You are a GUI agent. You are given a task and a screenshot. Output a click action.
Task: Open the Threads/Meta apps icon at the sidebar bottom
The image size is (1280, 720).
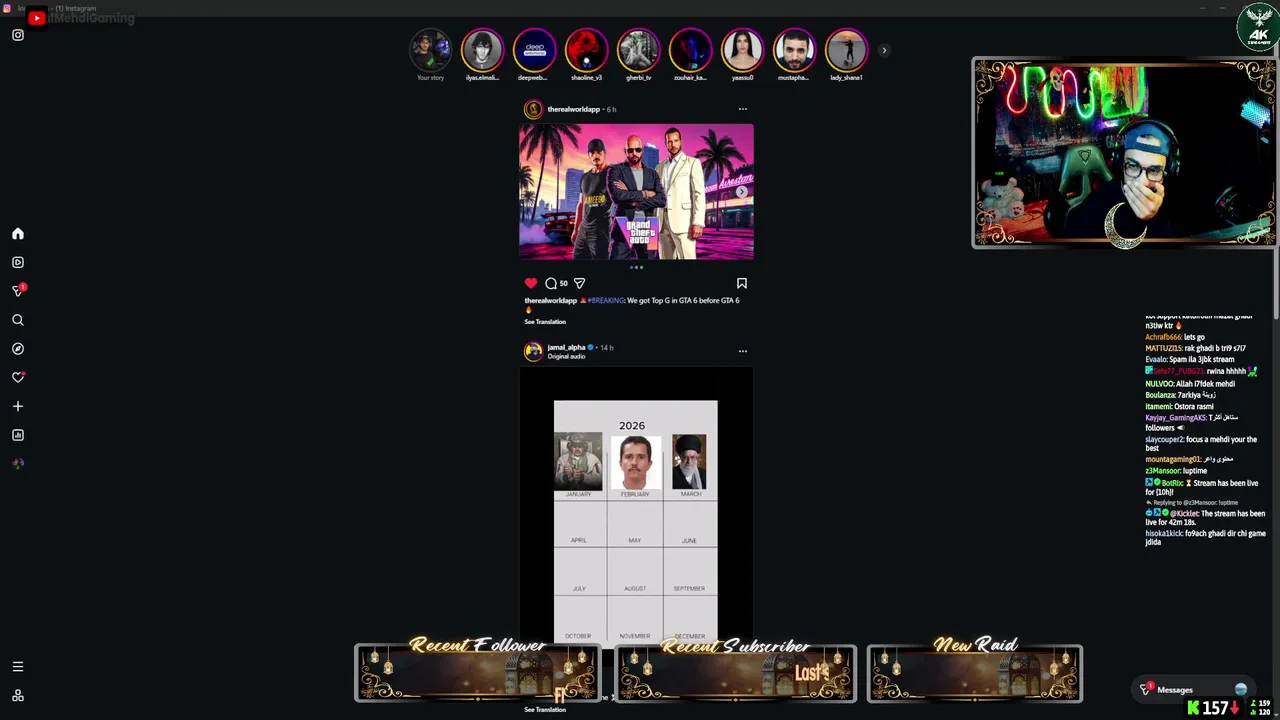[x=17, y=695]
